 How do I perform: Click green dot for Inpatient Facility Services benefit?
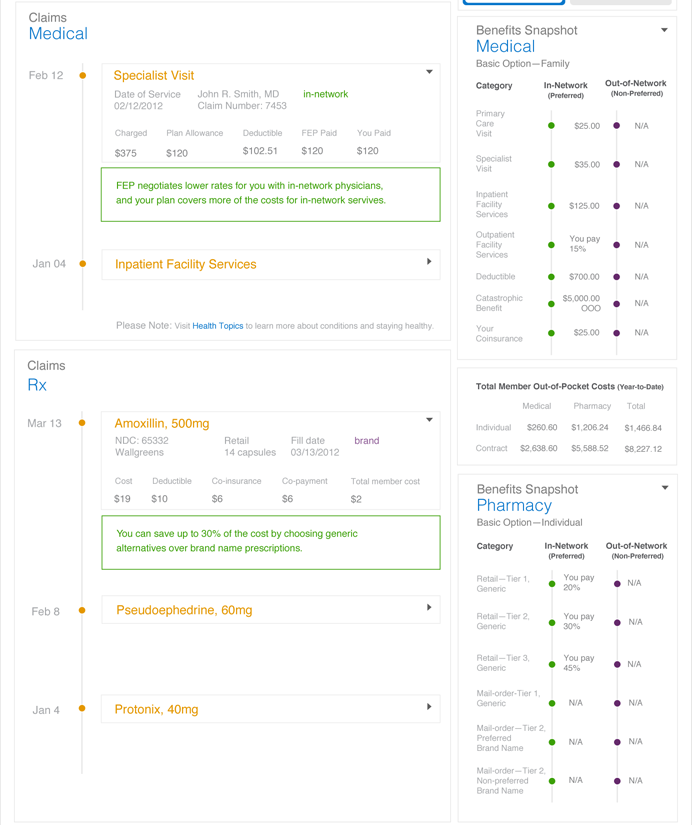point(551,206)
